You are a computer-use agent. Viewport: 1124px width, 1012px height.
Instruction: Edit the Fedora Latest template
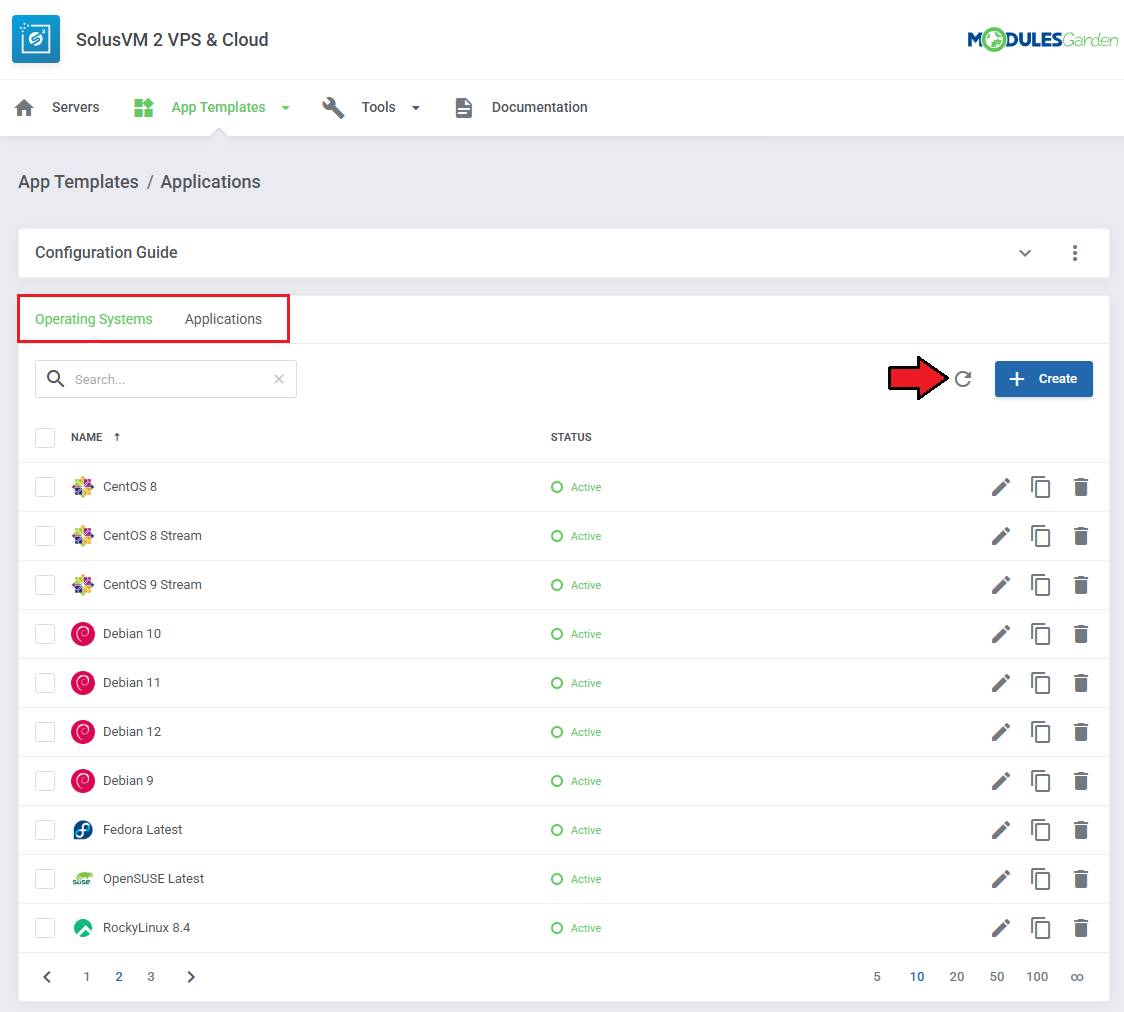pyautogui.click(x=1001, y=830)
